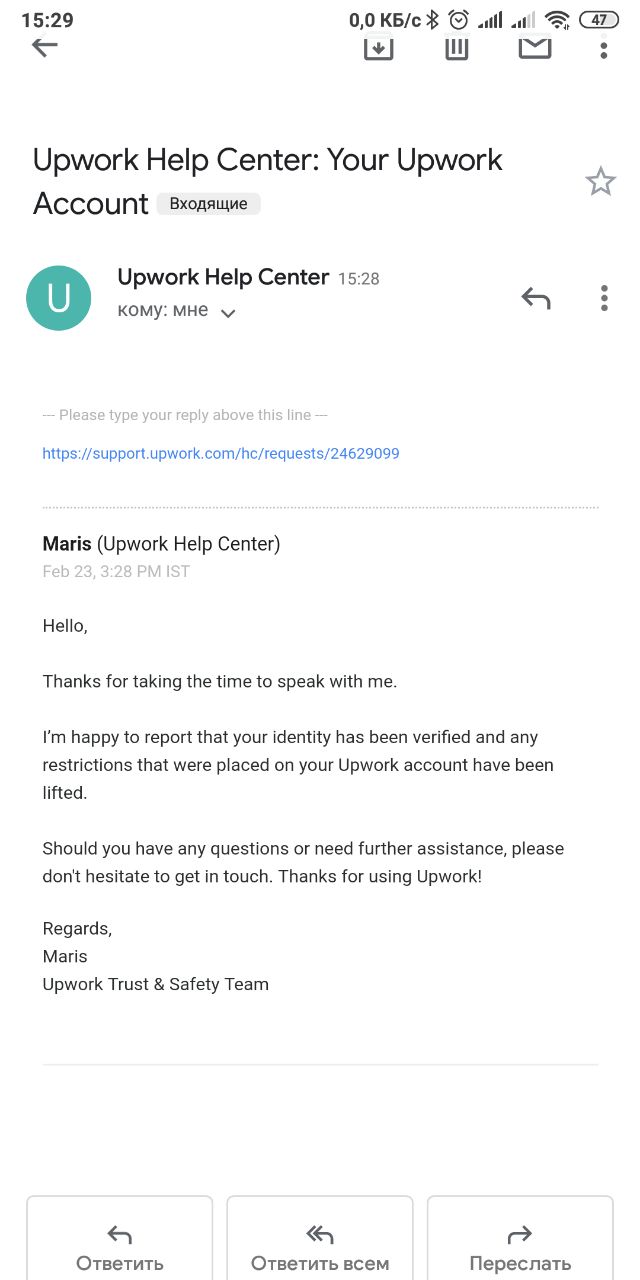Archive this email with the archive icon
The height and width of the screenshot is (1280, 640).
[378, 46]
